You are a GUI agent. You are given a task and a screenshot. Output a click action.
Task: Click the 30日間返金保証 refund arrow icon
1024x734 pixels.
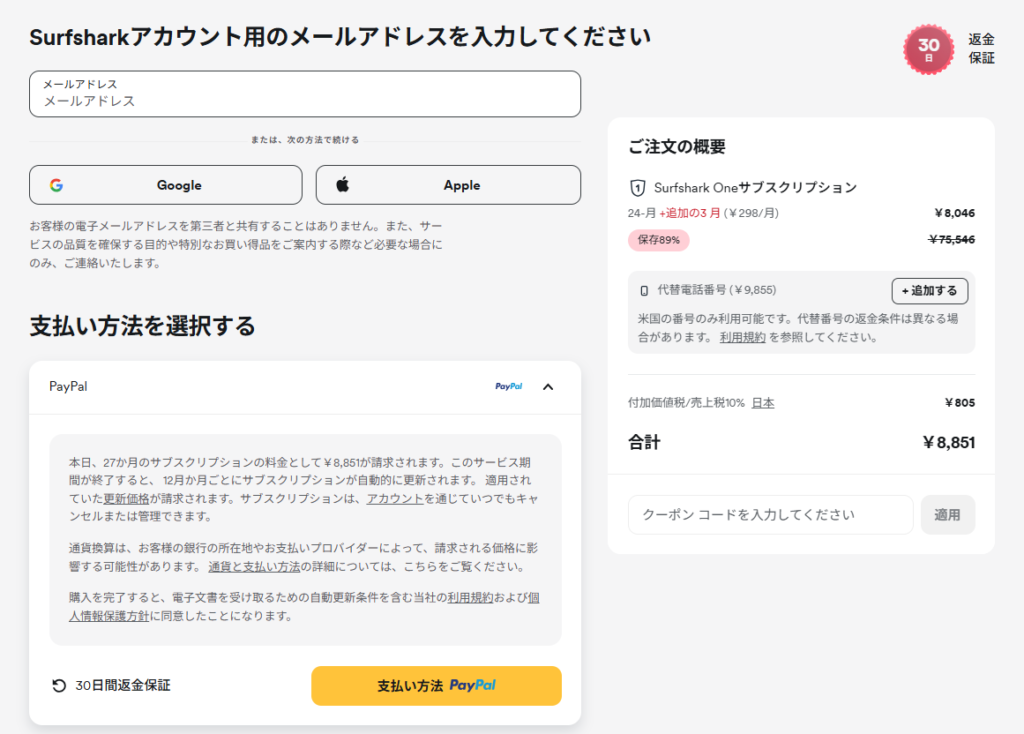click(59, 686)
